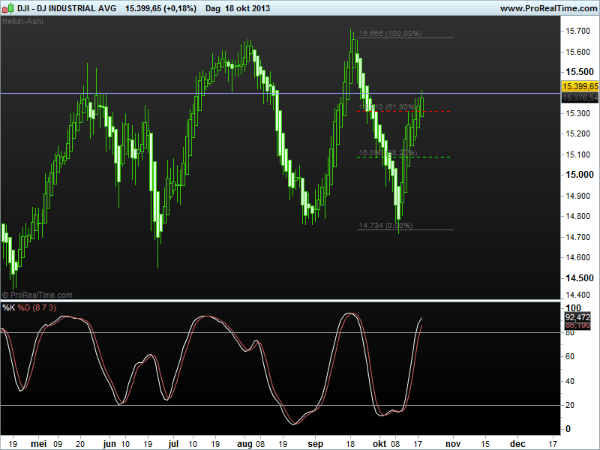Click the sep label on time axis
Viewport: 600px width, 450px height.
click(x=315, y=444)
